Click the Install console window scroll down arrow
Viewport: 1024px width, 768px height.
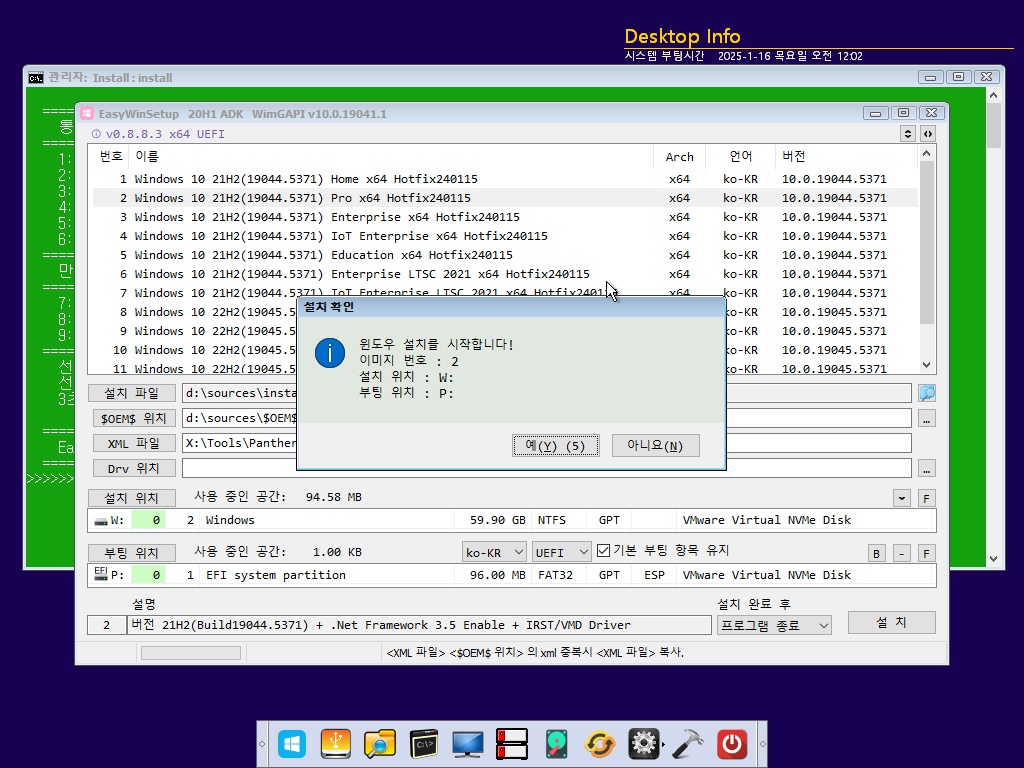pyautogui.click(x=993, y=559)
